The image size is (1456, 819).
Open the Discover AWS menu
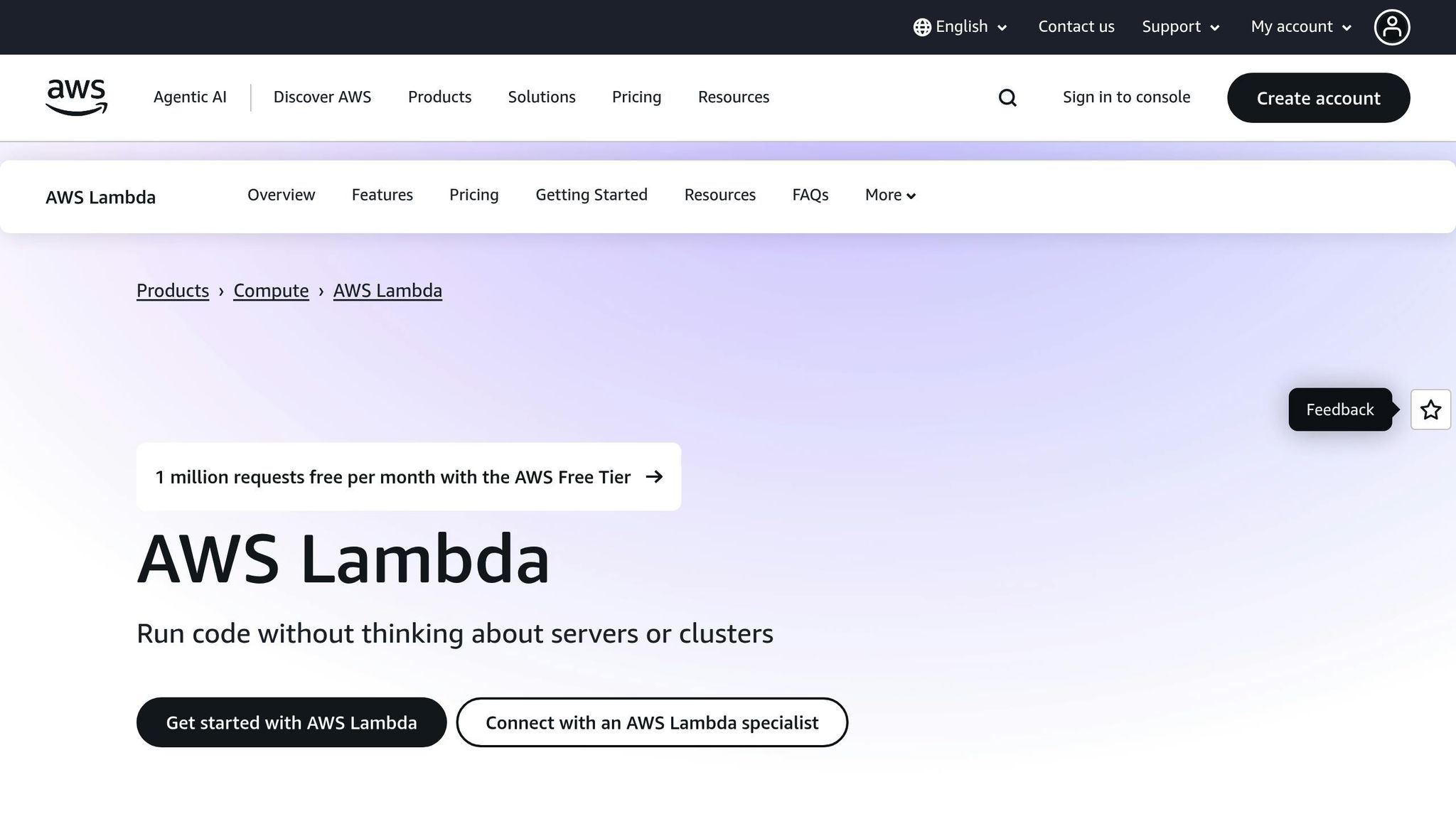(x=322, y=97)
